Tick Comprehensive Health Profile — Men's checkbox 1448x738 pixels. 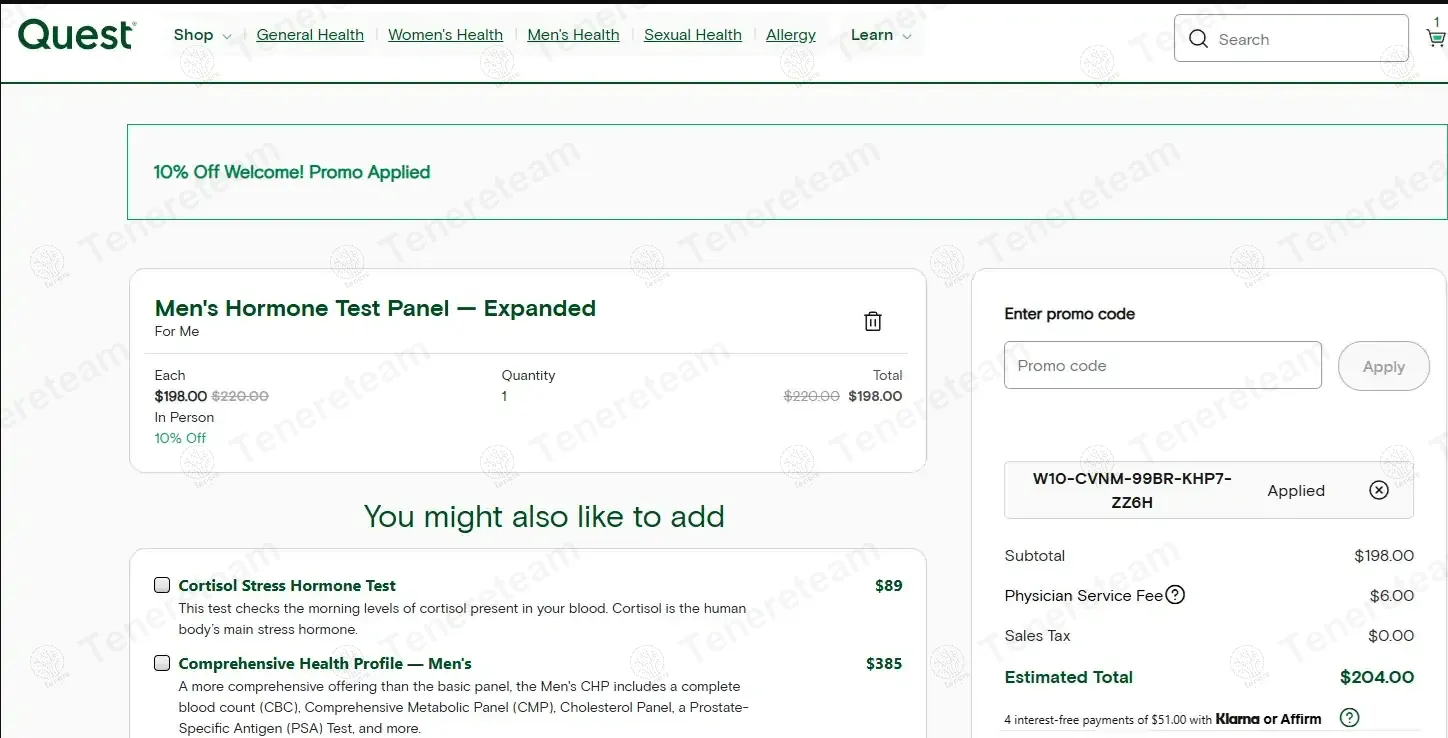(162, 663)
